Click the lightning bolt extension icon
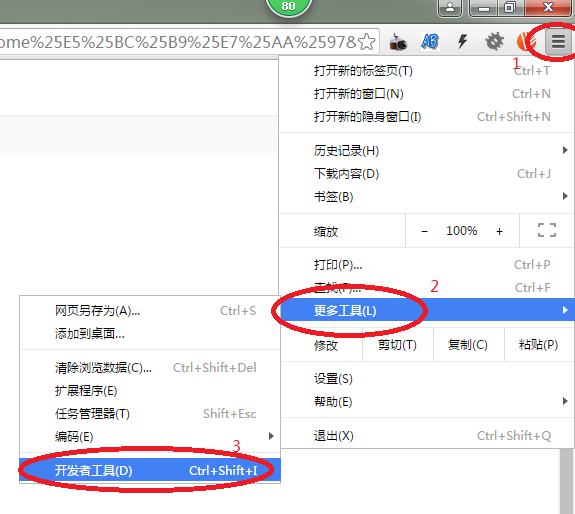Viewport: 575px width, 514px height. point(462,41)
